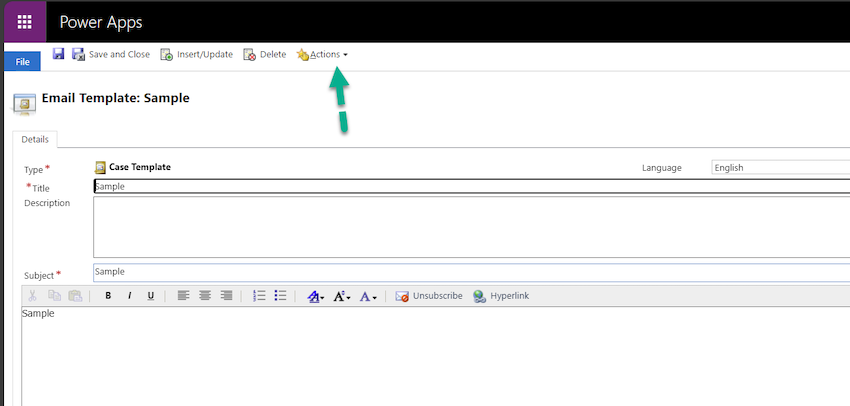Image resolution: width=850 pixels, height=406 pixels.
Task: Open the font size dropdown
Action: click(x=342, y=297)
